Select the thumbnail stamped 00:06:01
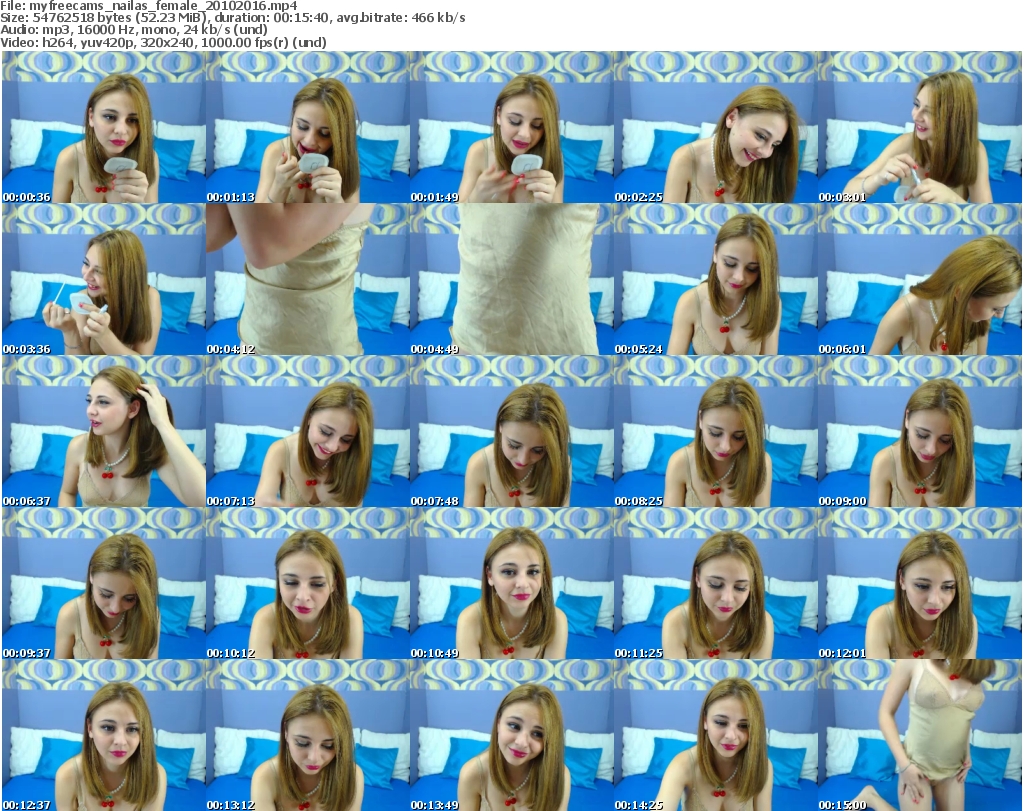Viewport: 1024px width, 811px height. 920,279
